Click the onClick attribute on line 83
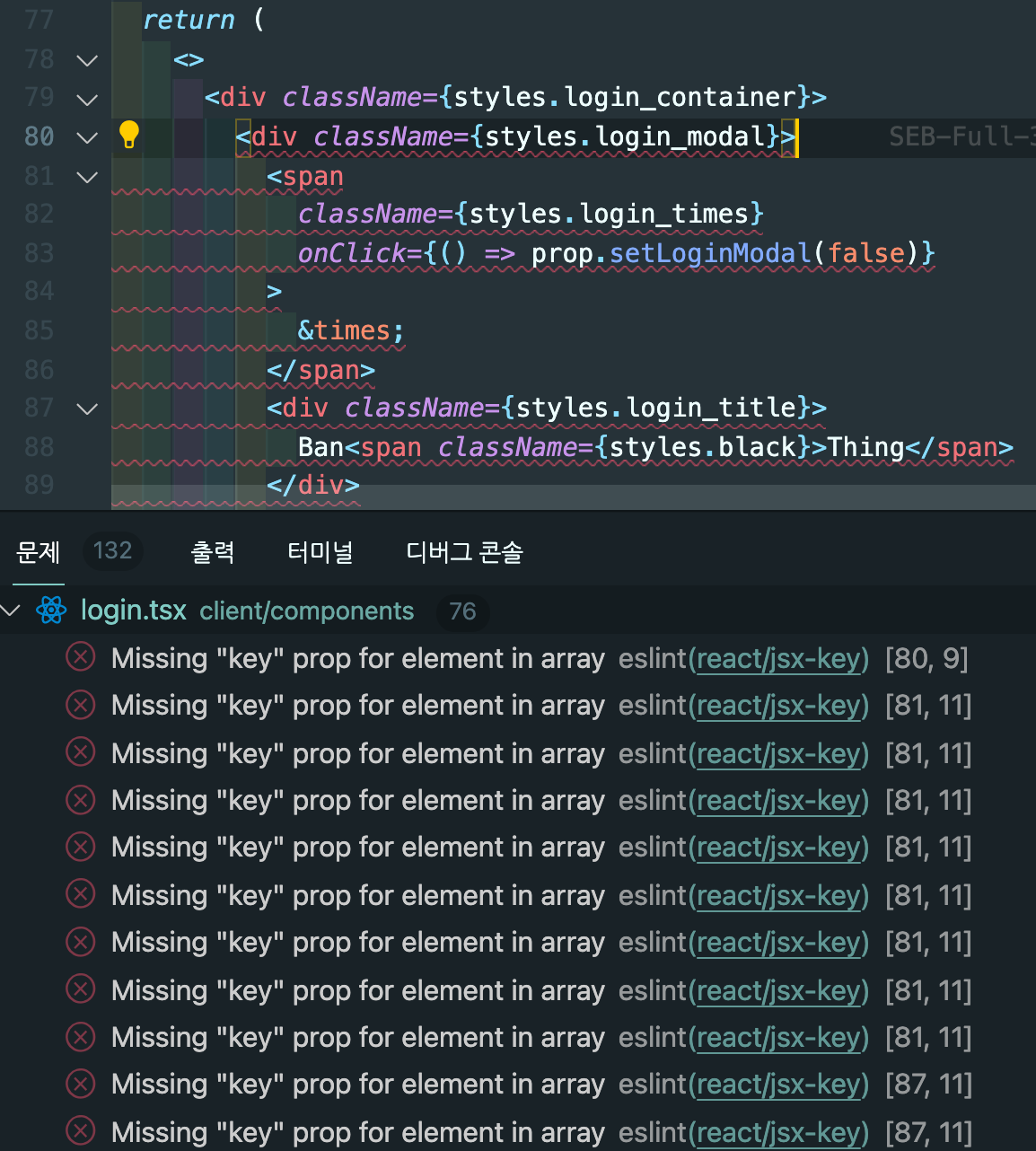The height and width of the screenshot is (1151, 1036). click(353, 253)
